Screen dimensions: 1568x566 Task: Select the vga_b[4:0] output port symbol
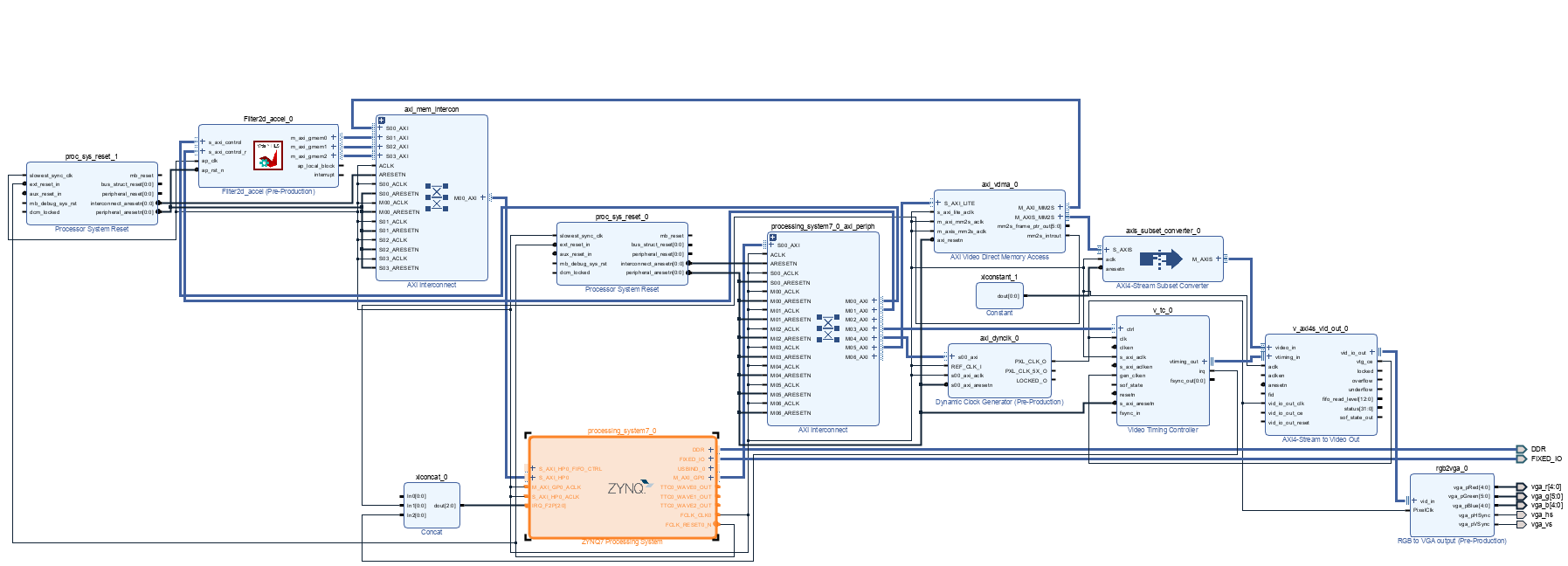coord(1522,506)
